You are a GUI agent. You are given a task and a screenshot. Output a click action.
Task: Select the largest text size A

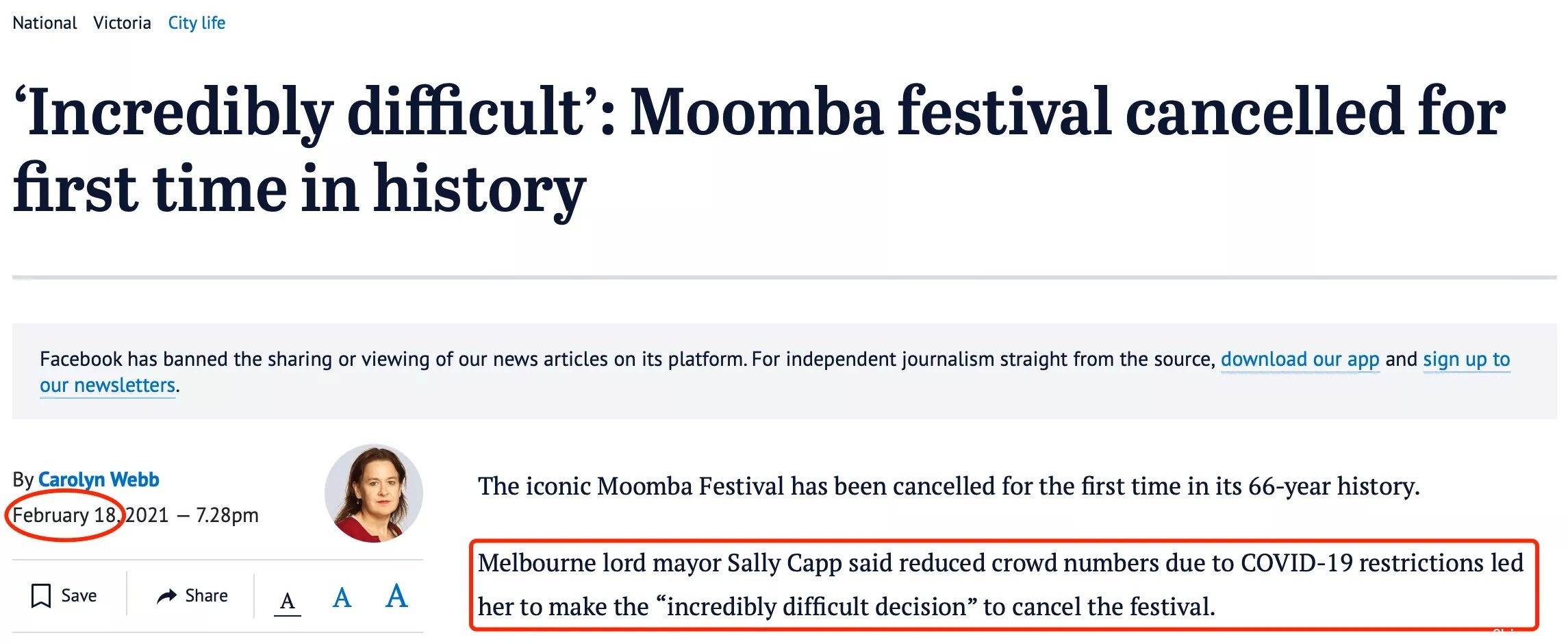pos(396,595)
